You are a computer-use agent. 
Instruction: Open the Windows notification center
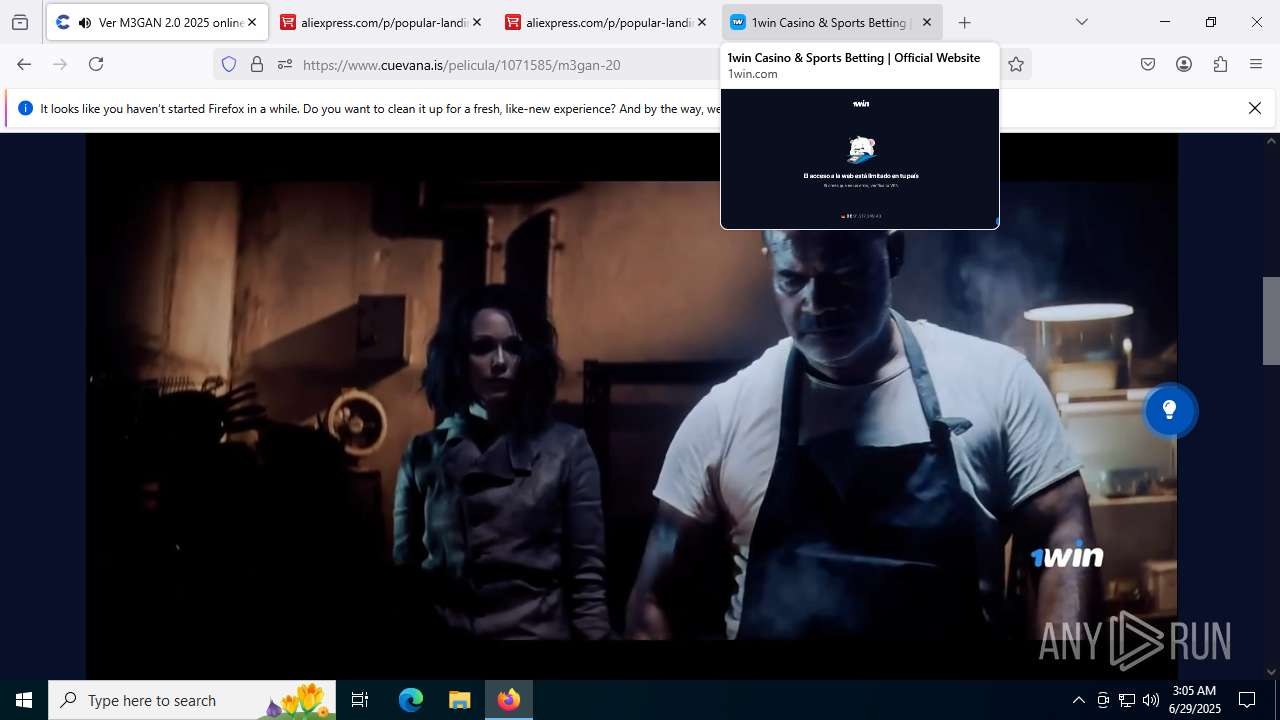click(1247, 700)
